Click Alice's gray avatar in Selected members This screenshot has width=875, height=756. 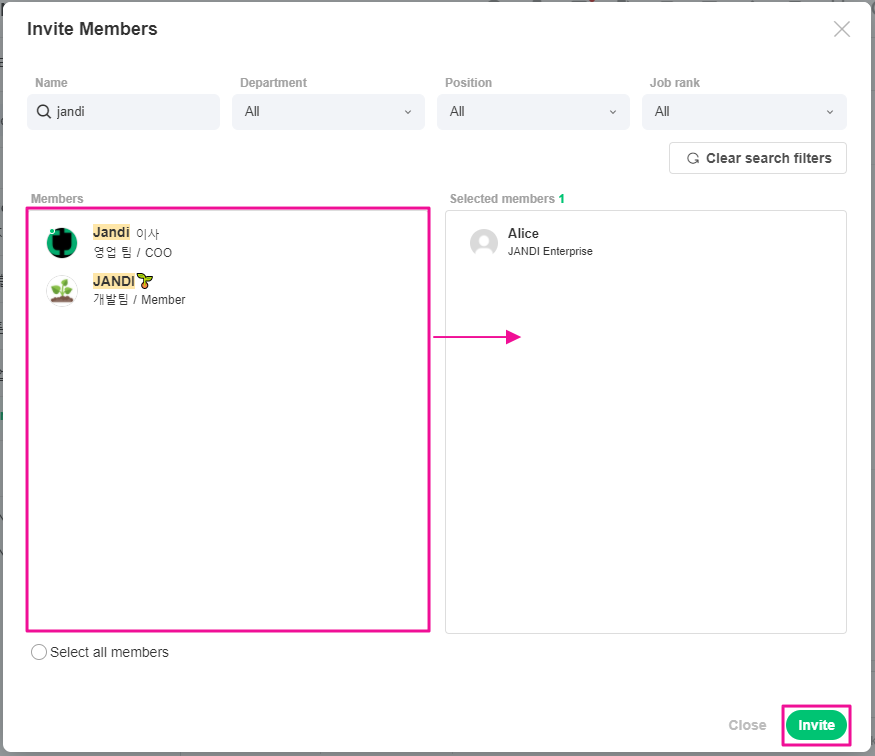(x=484, y=243)
